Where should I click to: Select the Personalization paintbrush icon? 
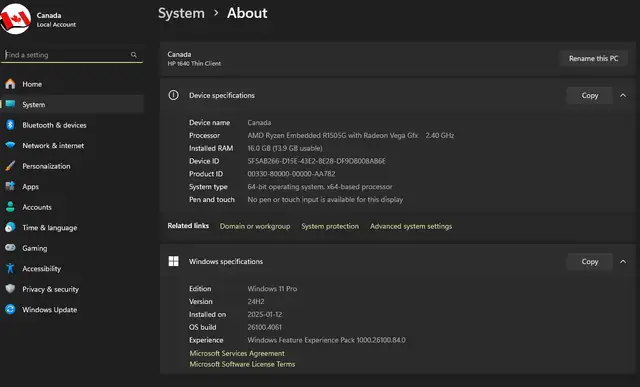10,166
